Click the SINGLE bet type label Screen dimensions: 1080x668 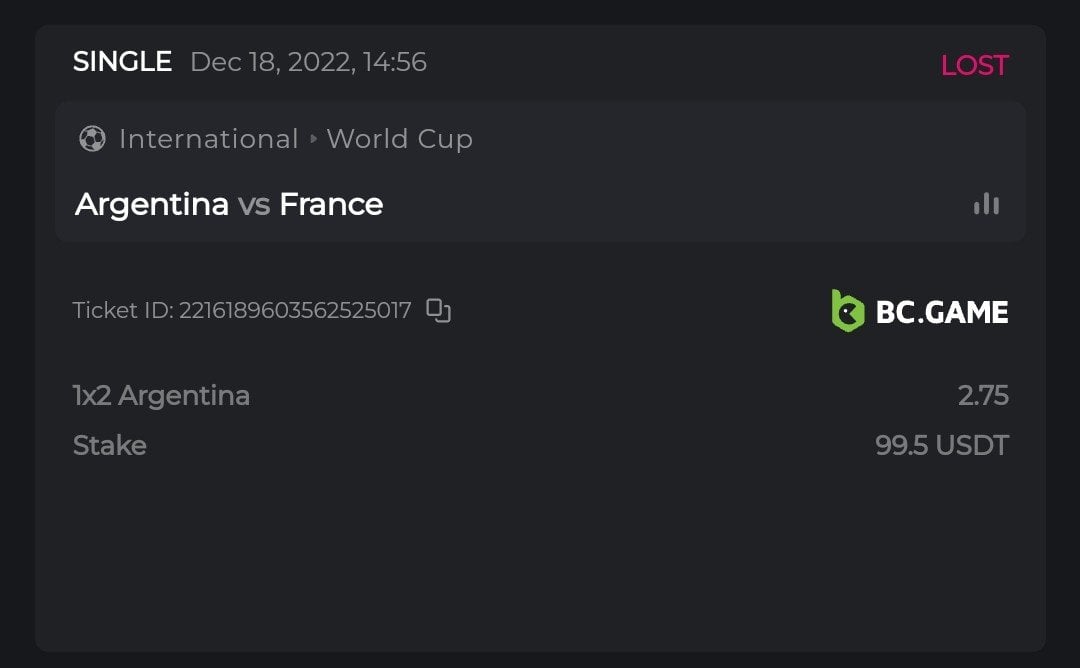tap(122, 62)
